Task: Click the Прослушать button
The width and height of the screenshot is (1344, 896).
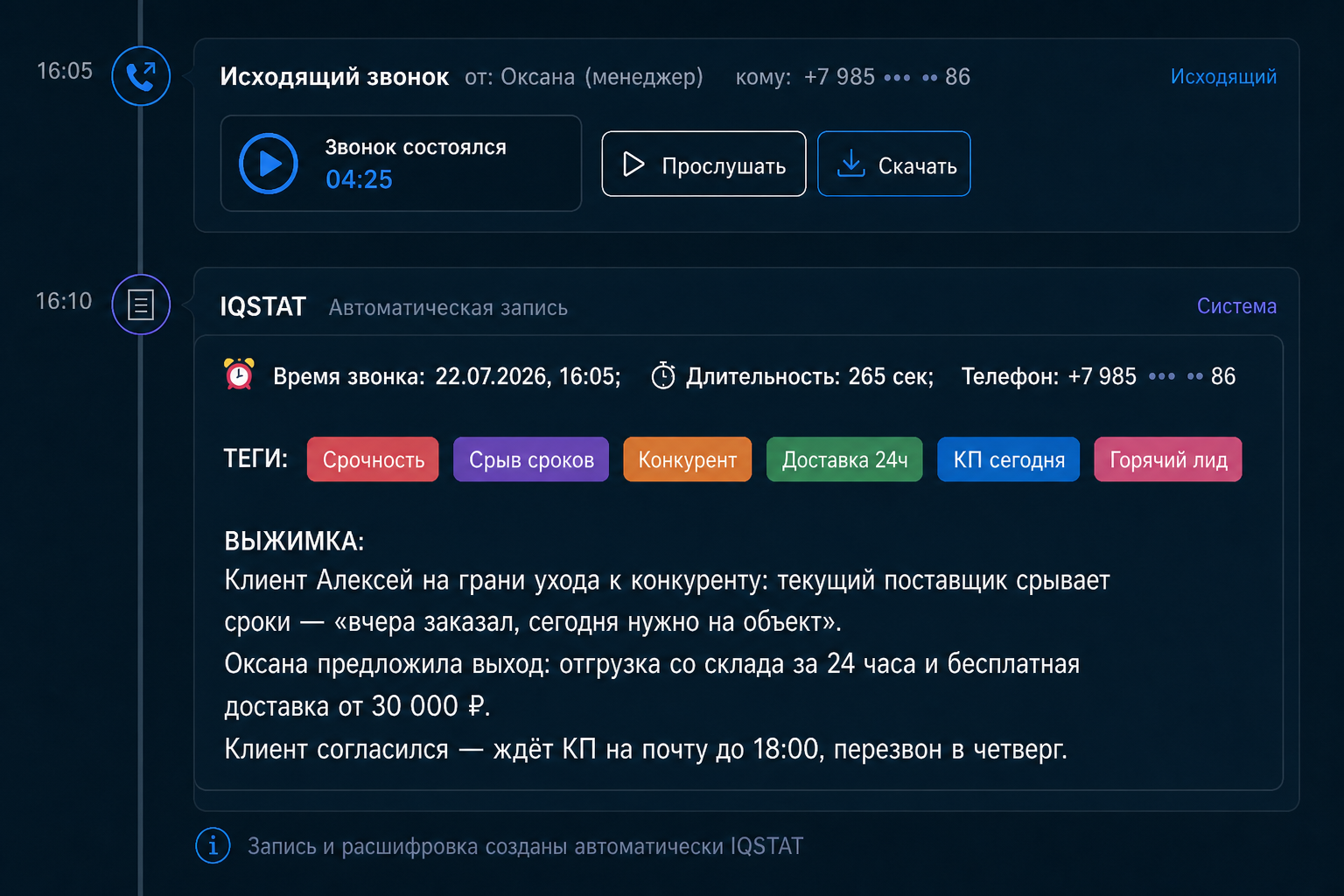Action: (703, 164)
